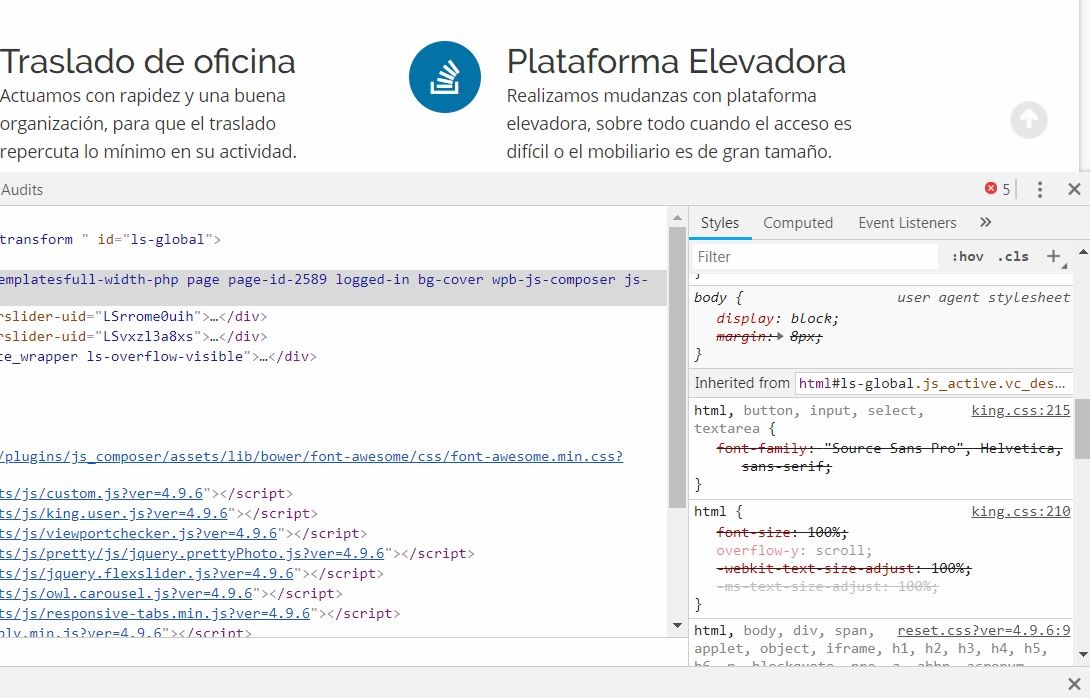Open the jquery.flexslider.js script link

pos(147,574)
